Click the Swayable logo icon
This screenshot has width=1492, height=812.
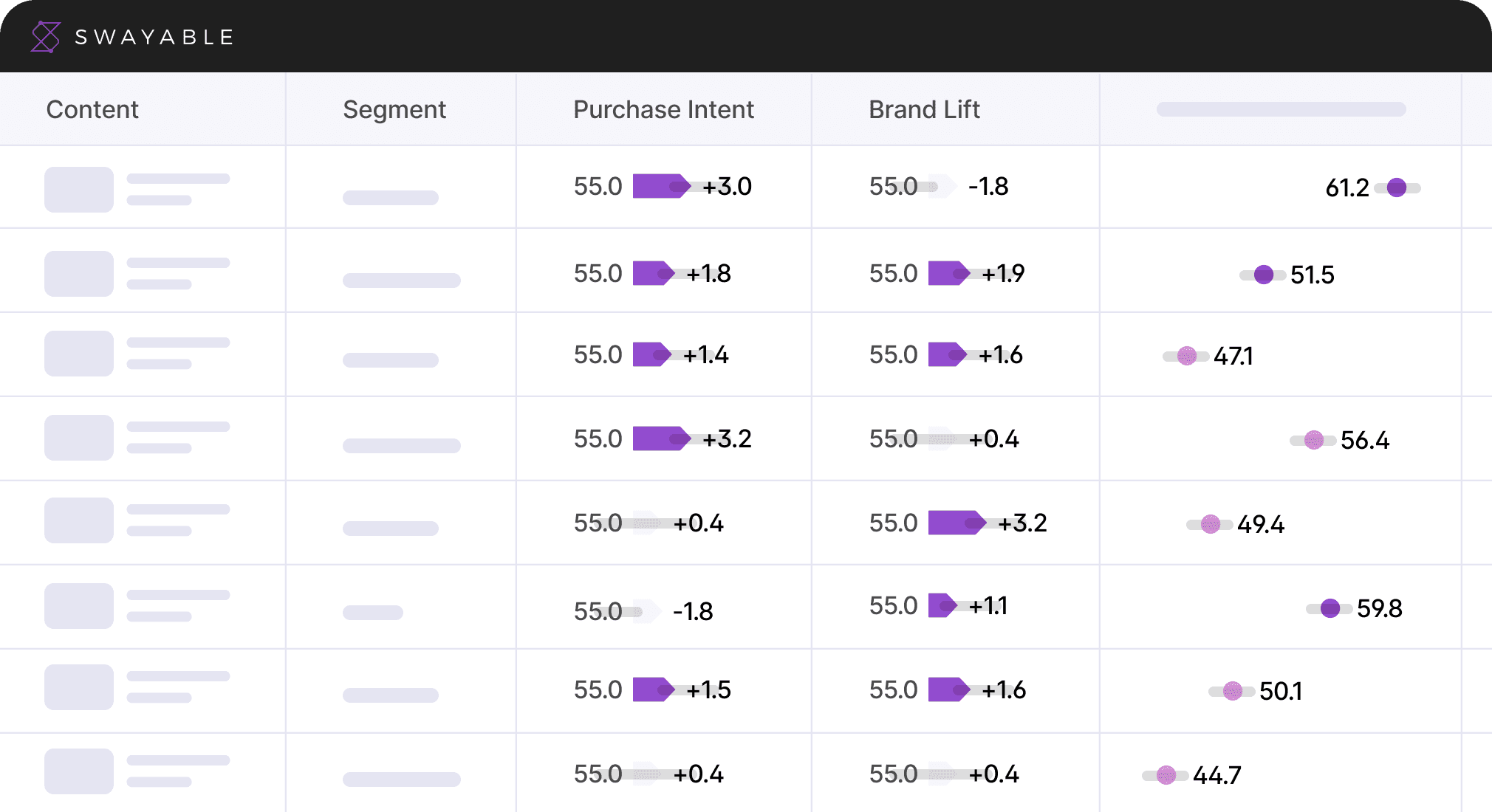pyautogui.click(x=45, y=37)
